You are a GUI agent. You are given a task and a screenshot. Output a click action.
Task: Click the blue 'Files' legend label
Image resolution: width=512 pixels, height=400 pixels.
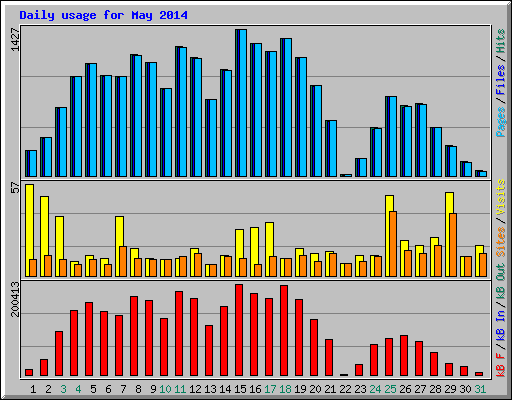(x=501, y=80)
